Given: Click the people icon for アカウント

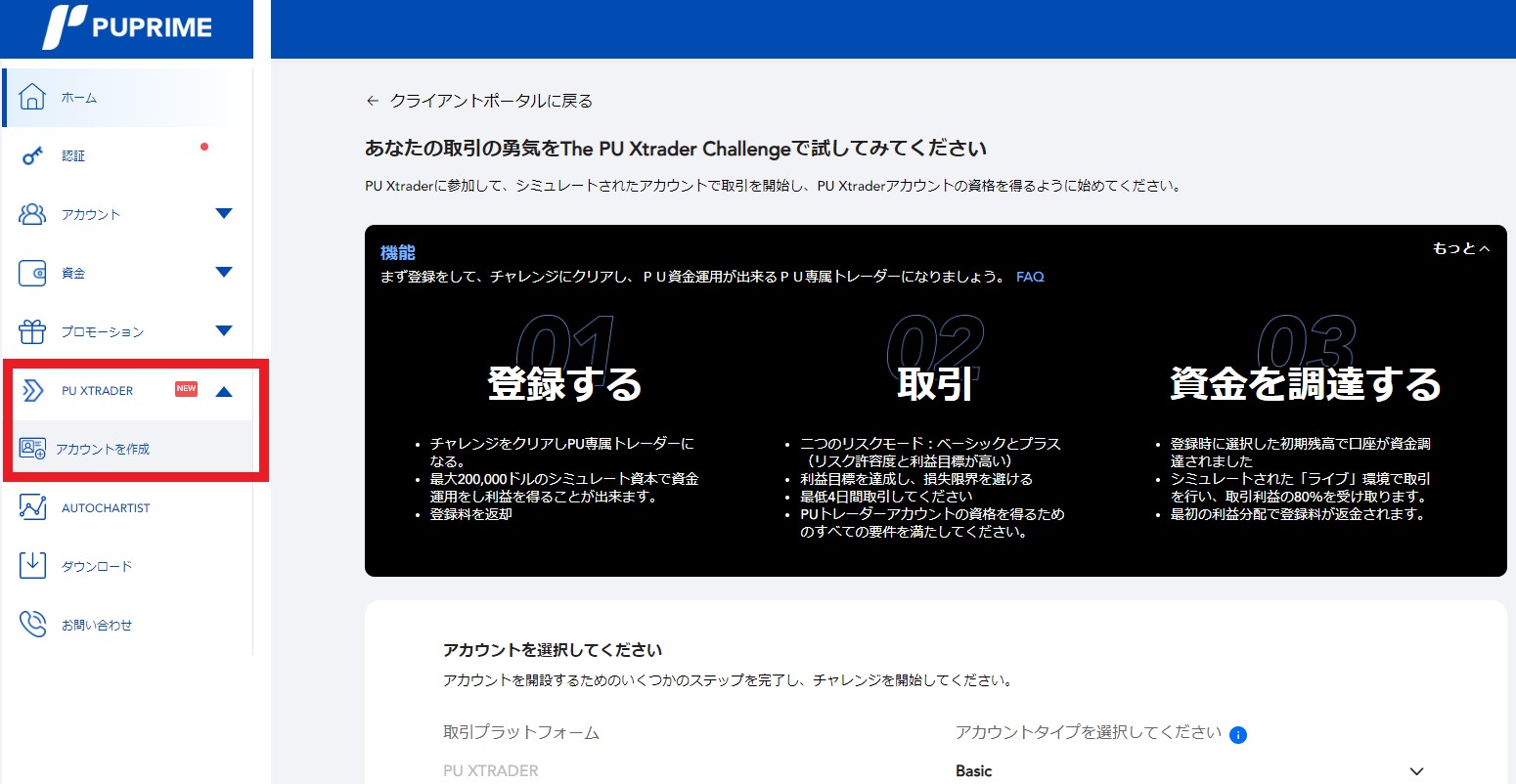Looking at the screenshot, I should pyautogui.click(x=32, y=214).
